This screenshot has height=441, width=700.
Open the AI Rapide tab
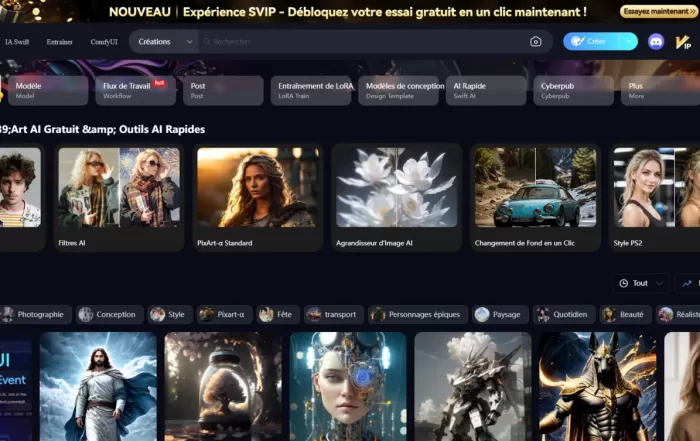(x=485, y=90)
